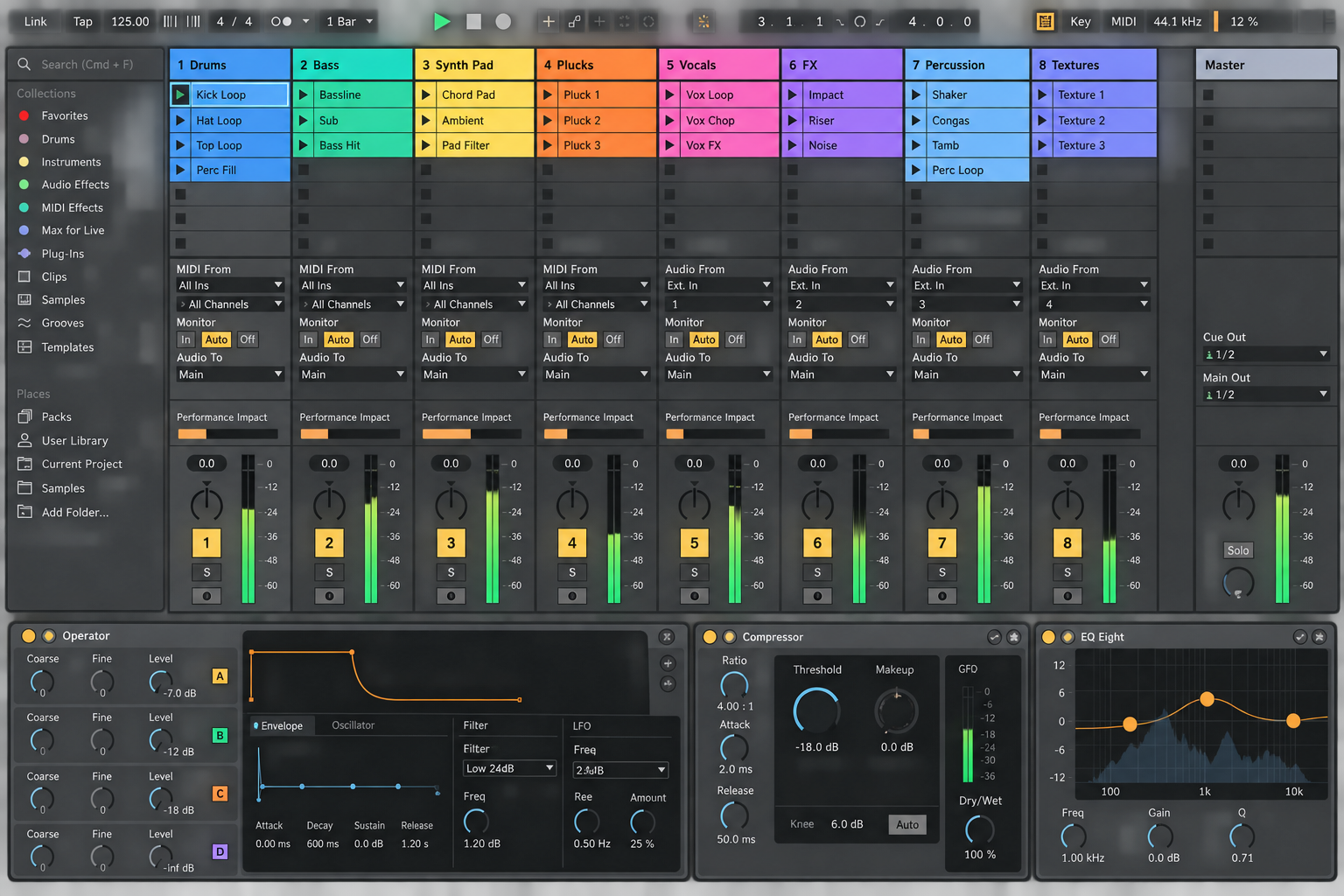The width and height of the screenshot is (1344, 896).
Task: Launch the Riser clip in the FX track
Action: [x=792, y=121]
